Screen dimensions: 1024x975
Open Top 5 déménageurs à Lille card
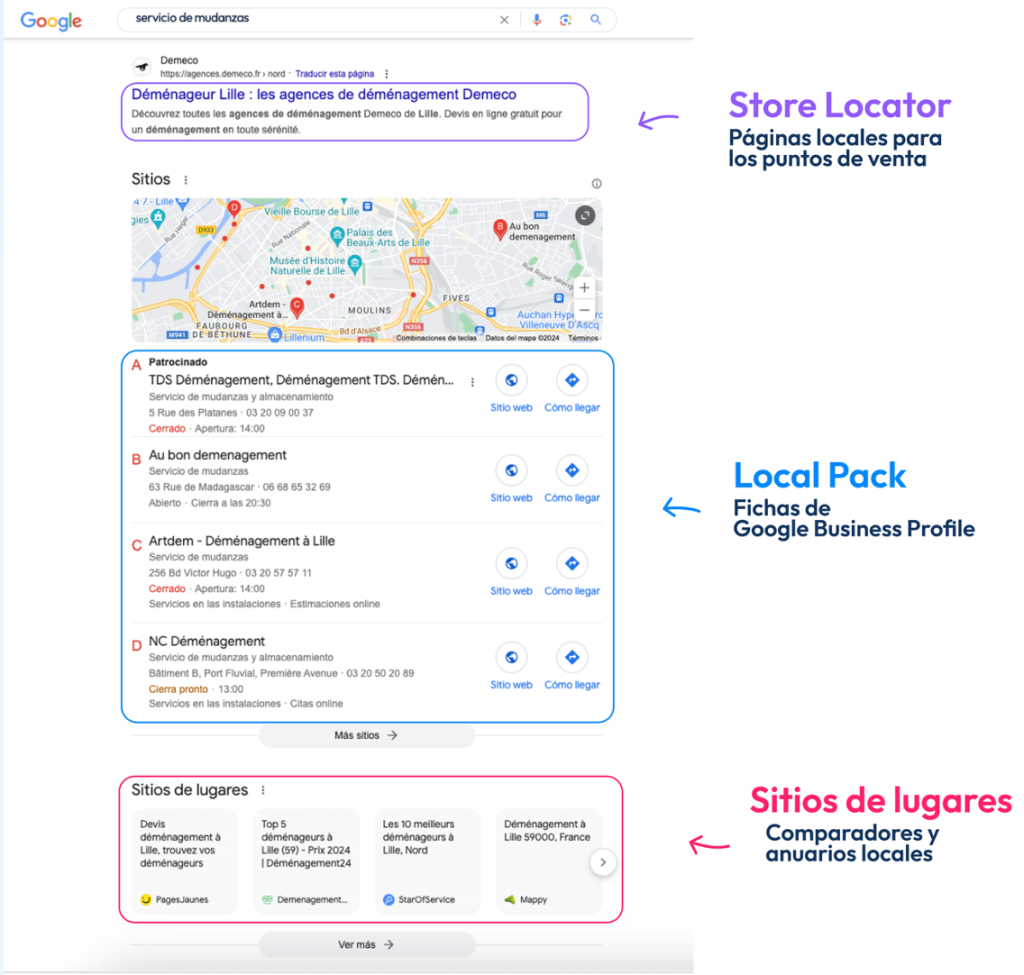pos(306,861)
